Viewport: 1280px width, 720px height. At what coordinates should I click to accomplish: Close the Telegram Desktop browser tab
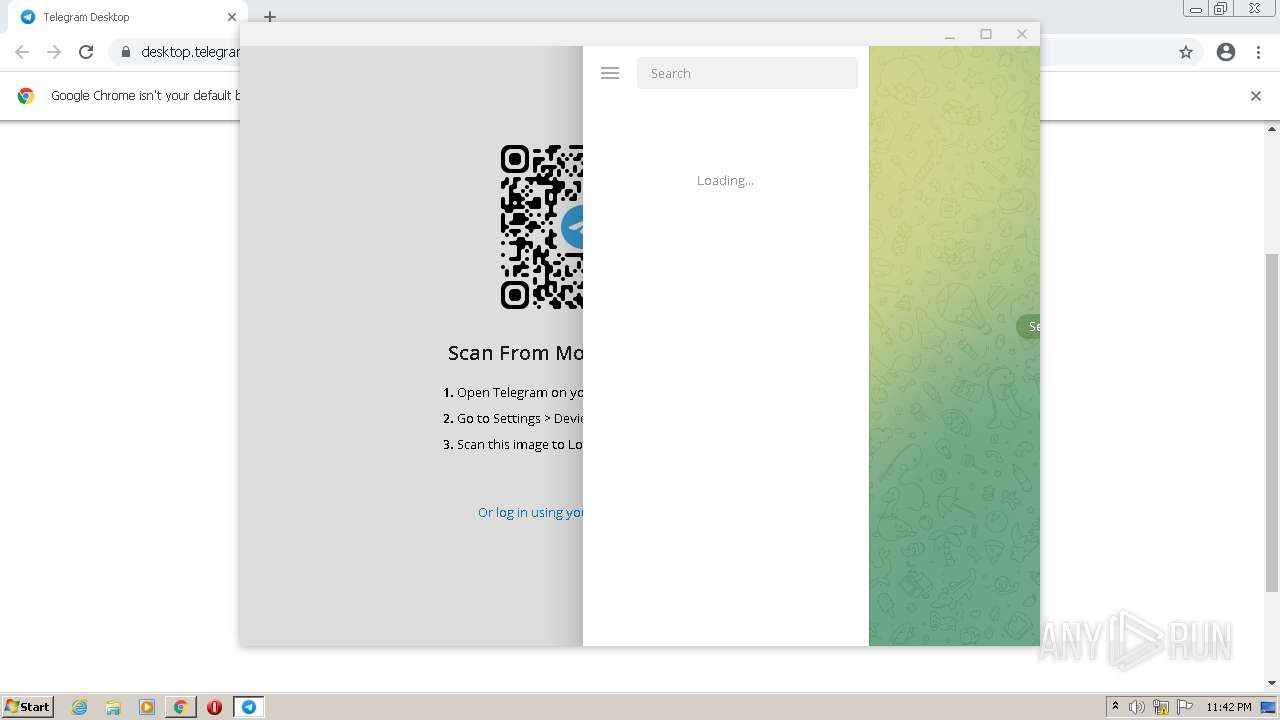click(231, 17)
